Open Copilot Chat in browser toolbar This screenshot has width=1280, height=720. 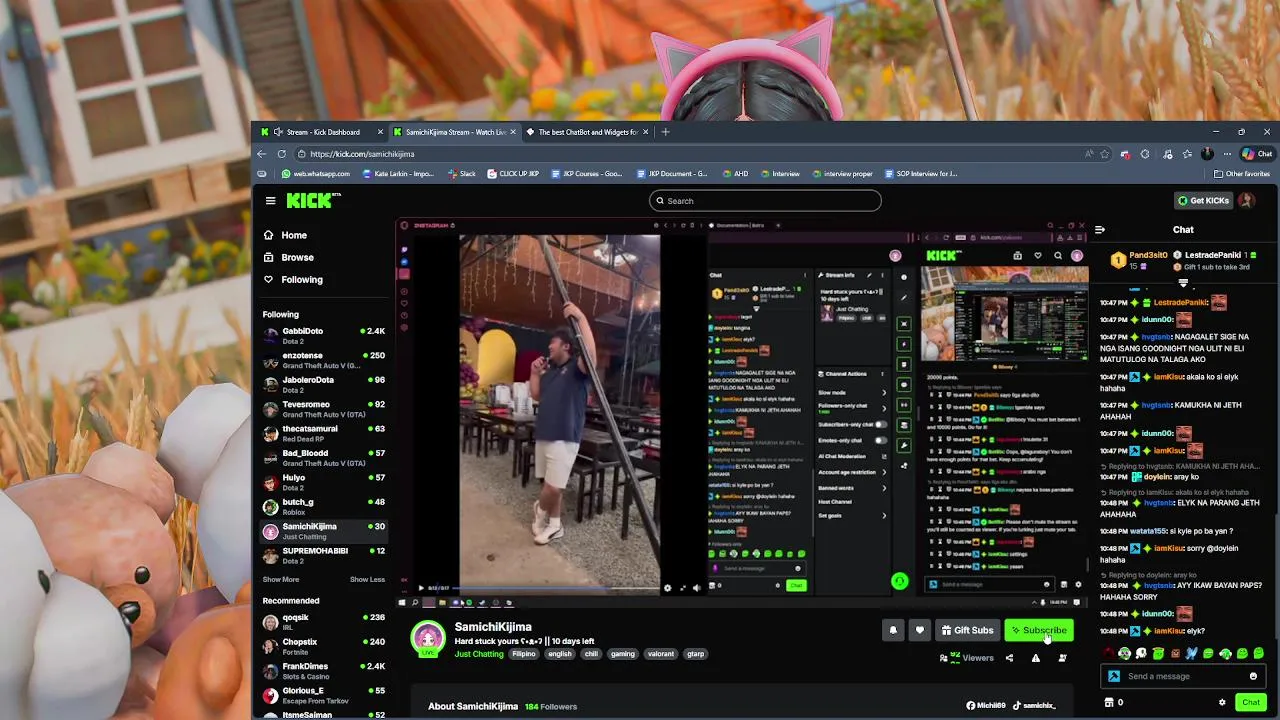(x=1257, y=154)
